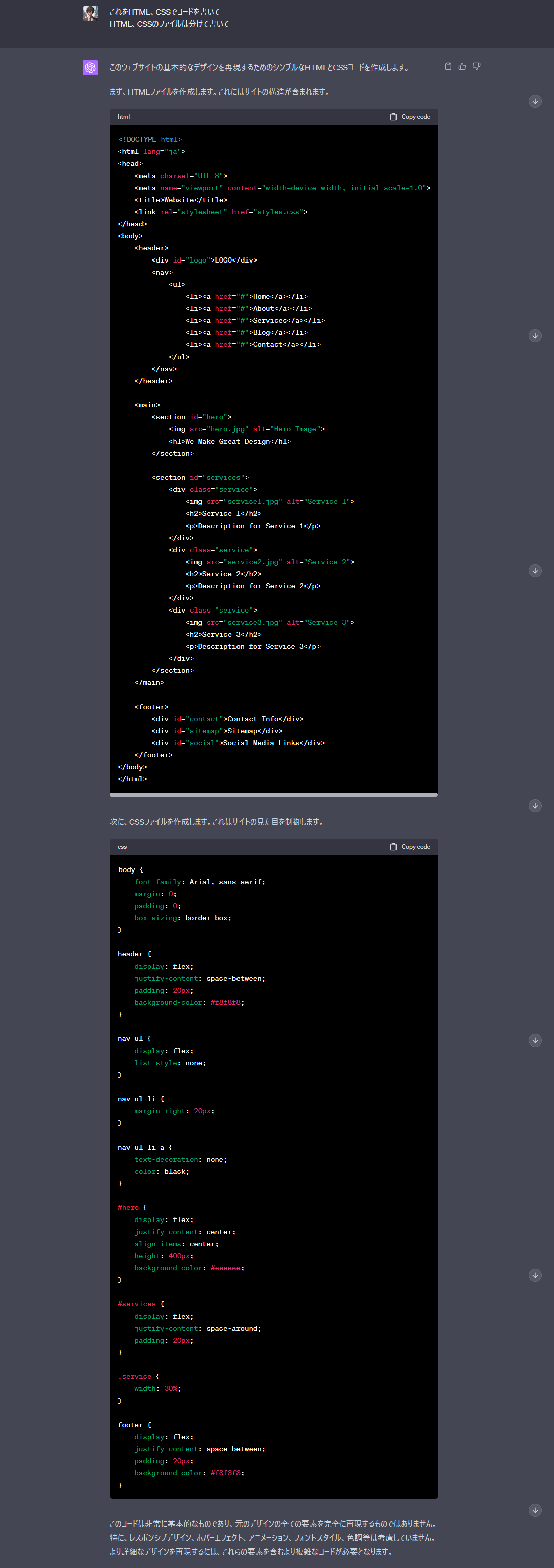554x1568 pixels.
Task: Click the Services nav list item line
Action: click(x=255, y=320)
